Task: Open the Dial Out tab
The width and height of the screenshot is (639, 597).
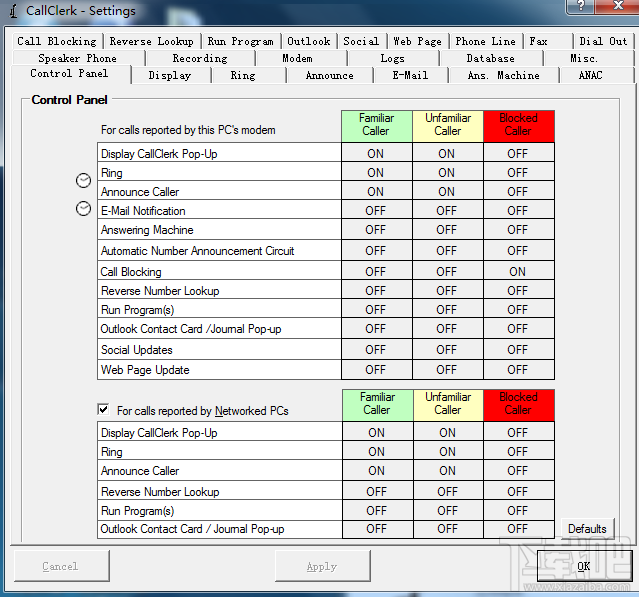Action: (x=603, y=41)
